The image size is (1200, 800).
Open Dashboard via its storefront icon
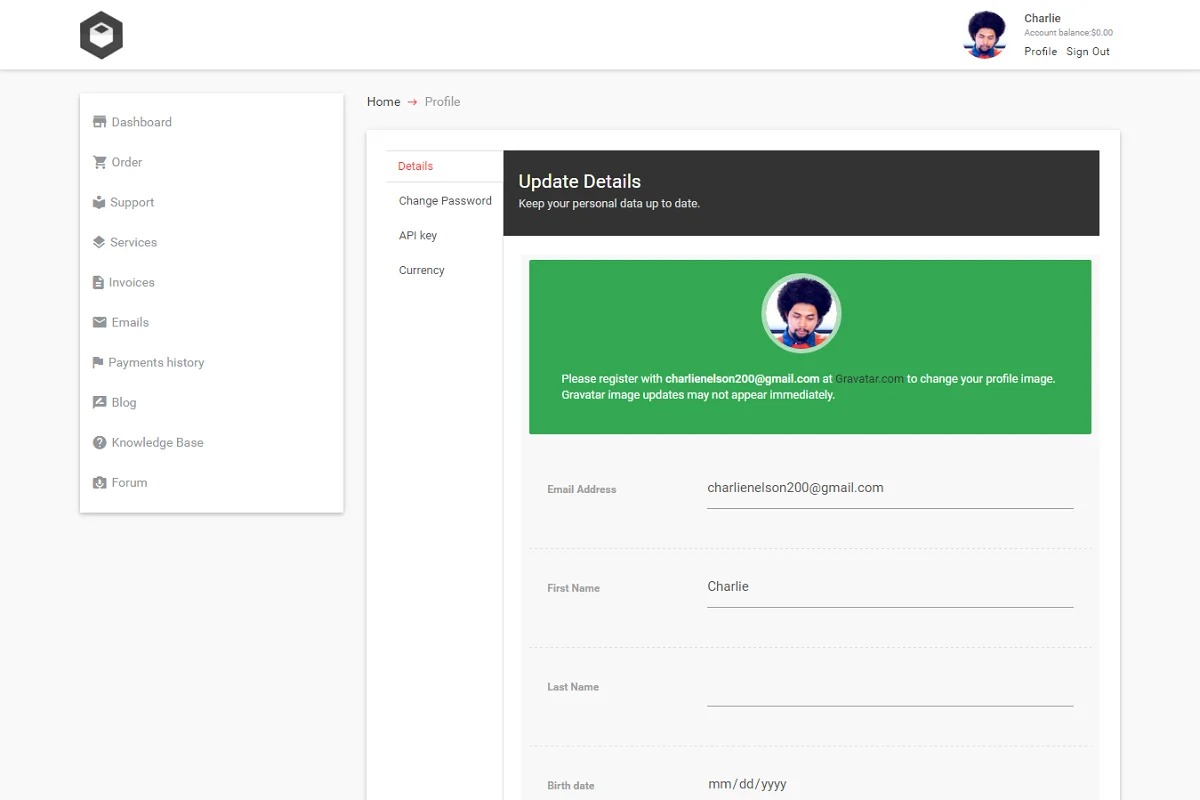(x=99, y=122)
